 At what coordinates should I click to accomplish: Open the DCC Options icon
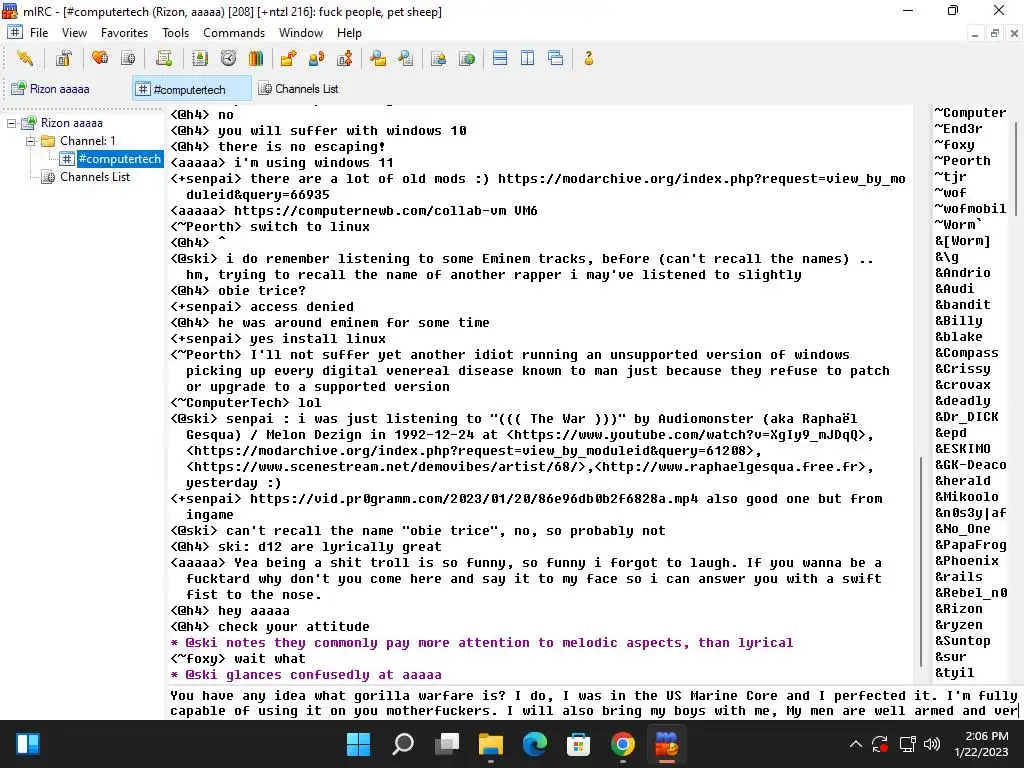(345, 59)
